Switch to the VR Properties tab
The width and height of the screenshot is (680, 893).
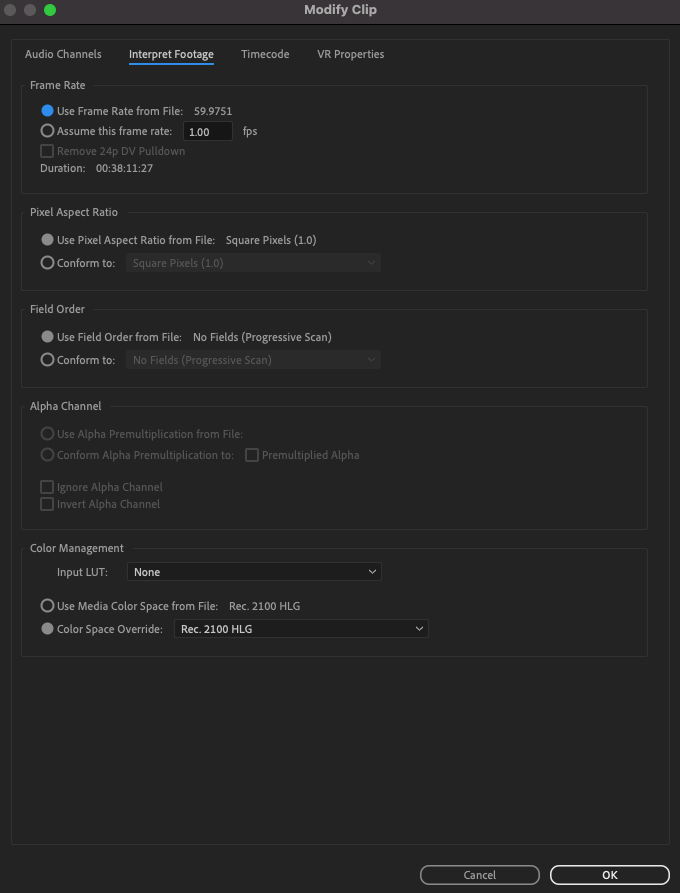pos(350,54)
